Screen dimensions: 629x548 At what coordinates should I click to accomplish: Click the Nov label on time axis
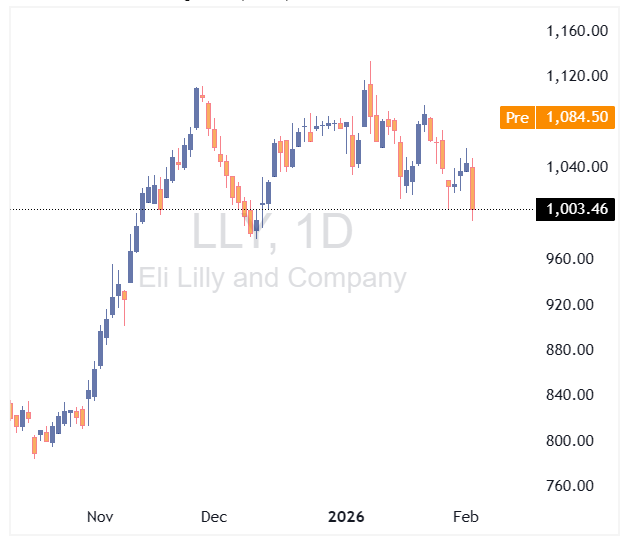pyautogui.click(x=100, y=517)
